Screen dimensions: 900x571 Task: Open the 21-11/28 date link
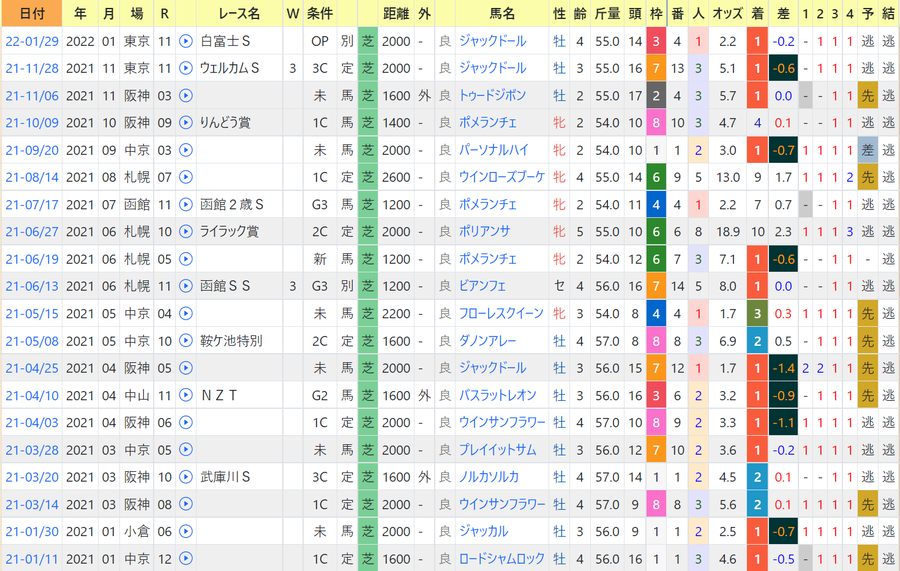[32, 68]
